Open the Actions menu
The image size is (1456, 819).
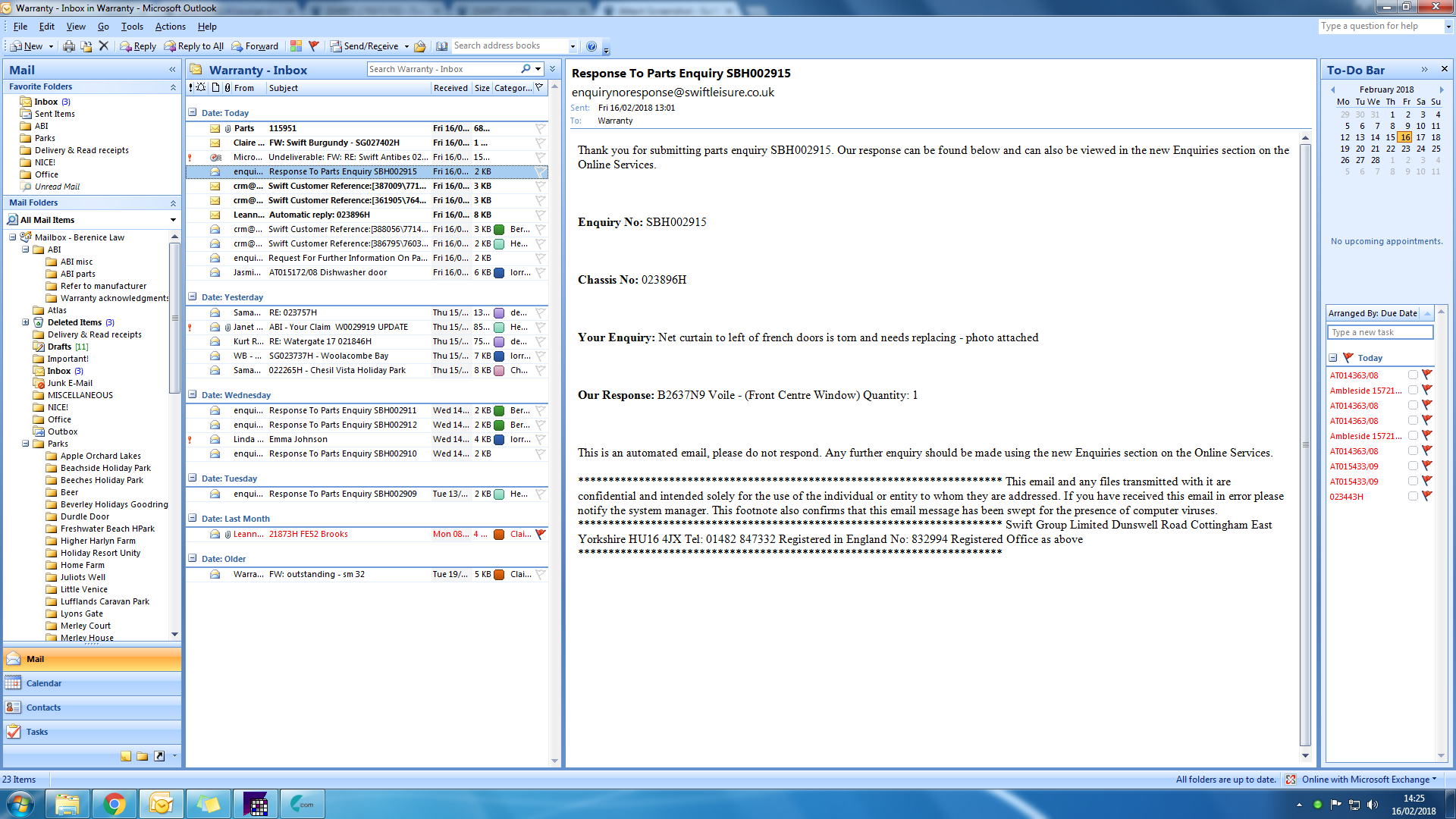click(x=170, y=27)
